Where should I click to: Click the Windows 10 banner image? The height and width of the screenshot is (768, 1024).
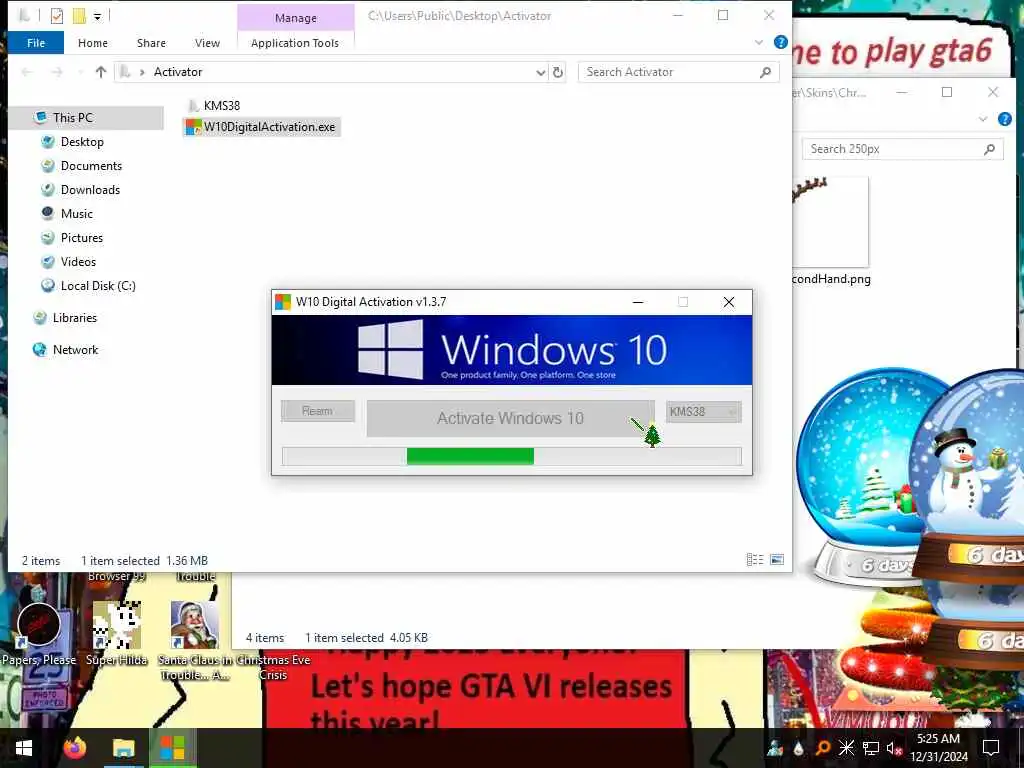511,350
